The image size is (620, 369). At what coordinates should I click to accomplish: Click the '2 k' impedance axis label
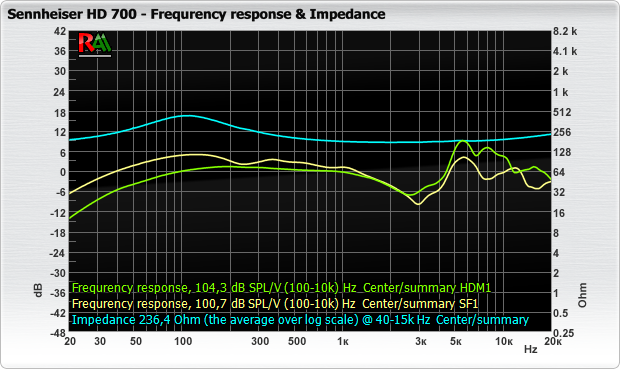coord(561,72)
